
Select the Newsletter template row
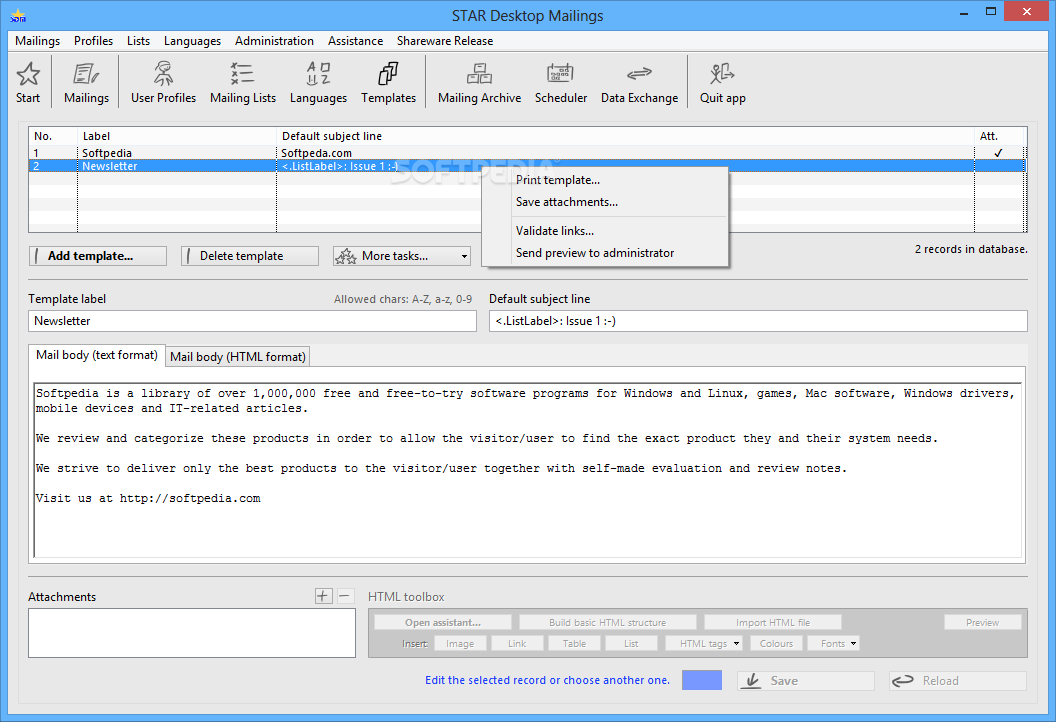point(527,166)
